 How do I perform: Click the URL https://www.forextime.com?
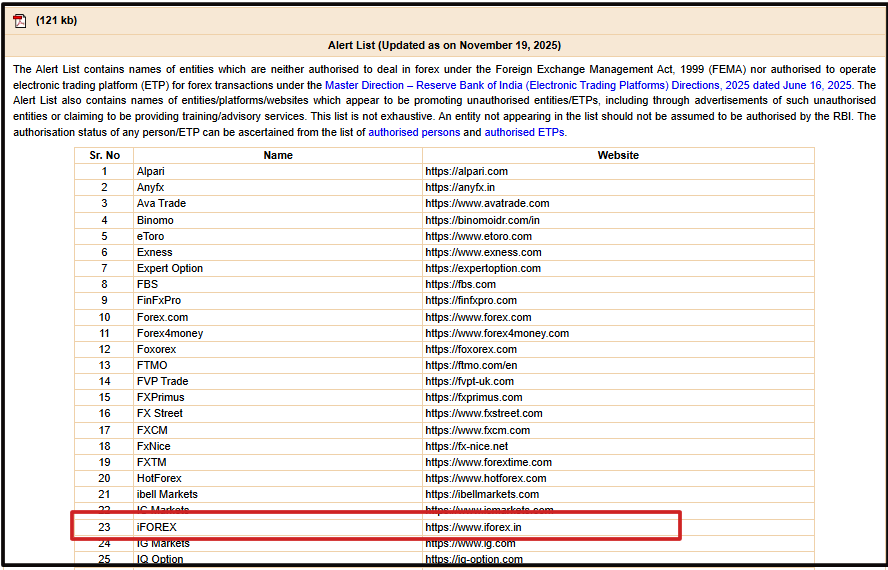click(x=489, y=462)
